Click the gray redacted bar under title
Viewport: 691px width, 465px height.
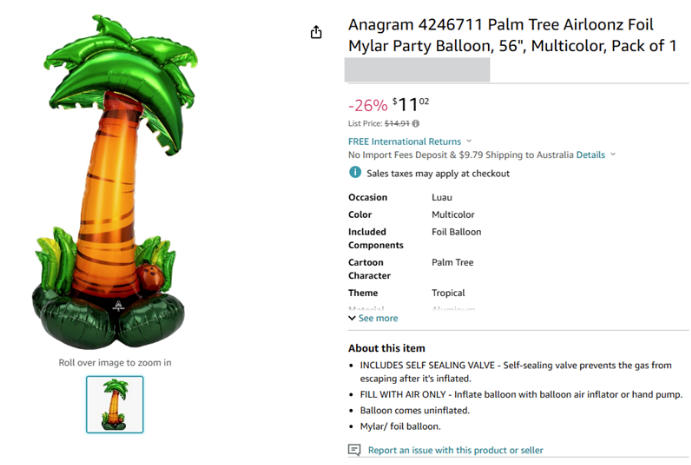(417, 70)
